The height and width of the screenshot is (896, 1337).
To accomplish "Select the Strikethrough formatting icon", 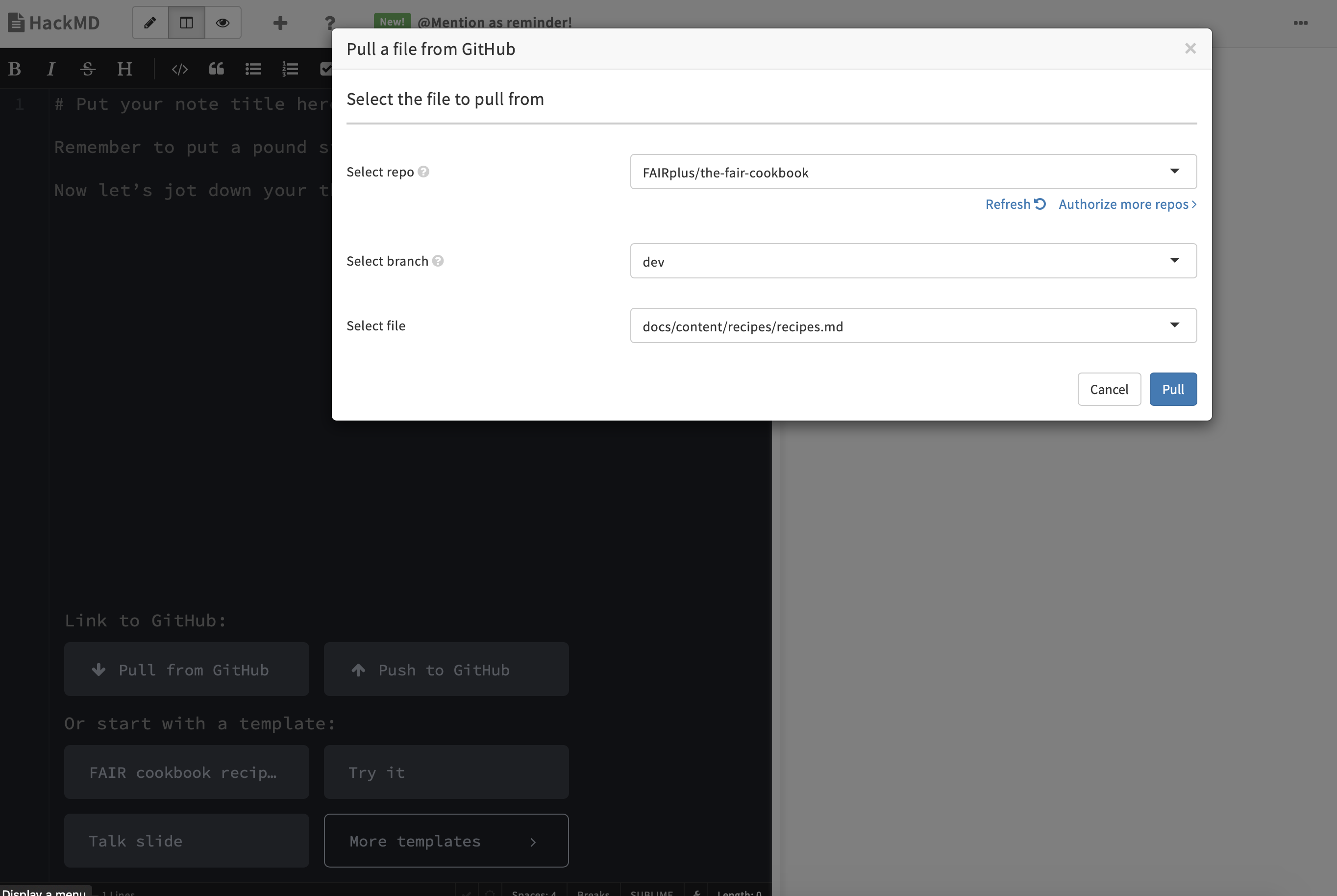I will pos(87,67).
